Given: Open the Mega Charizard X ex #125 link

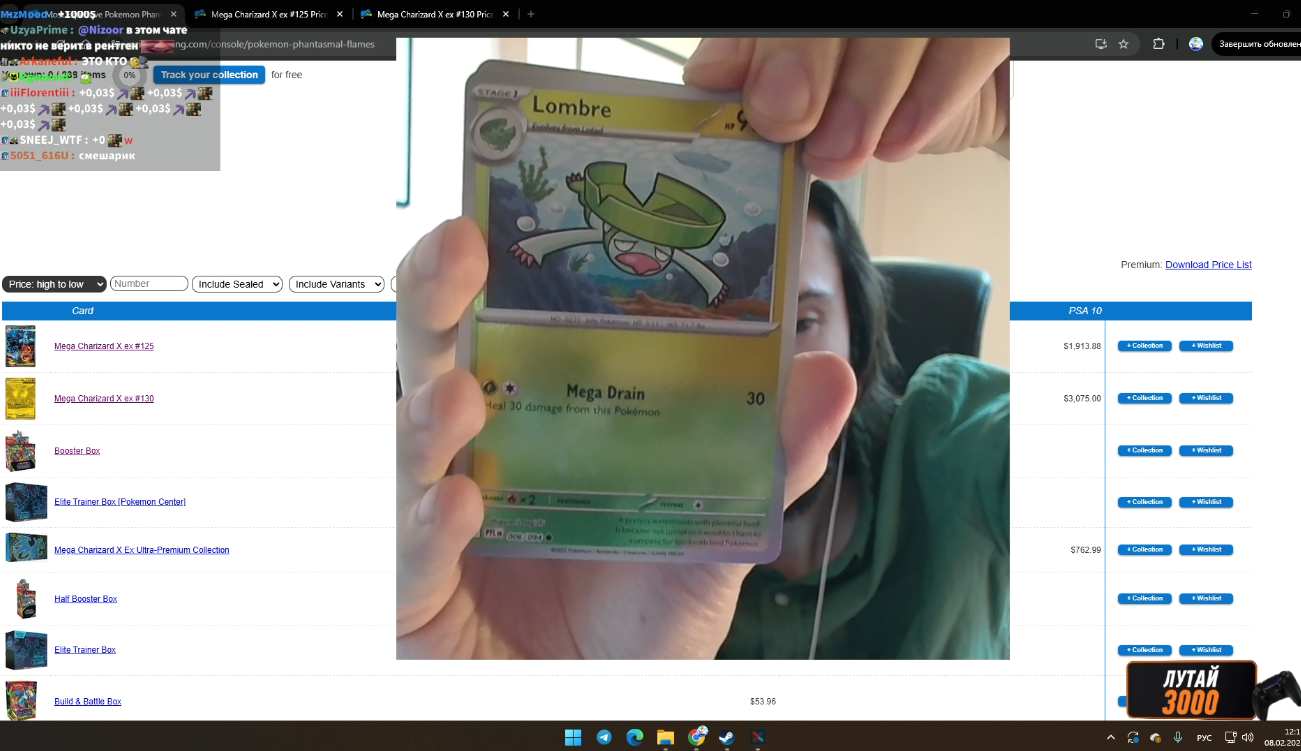Looking at the screenshot, I should click(x=104, y=346).
